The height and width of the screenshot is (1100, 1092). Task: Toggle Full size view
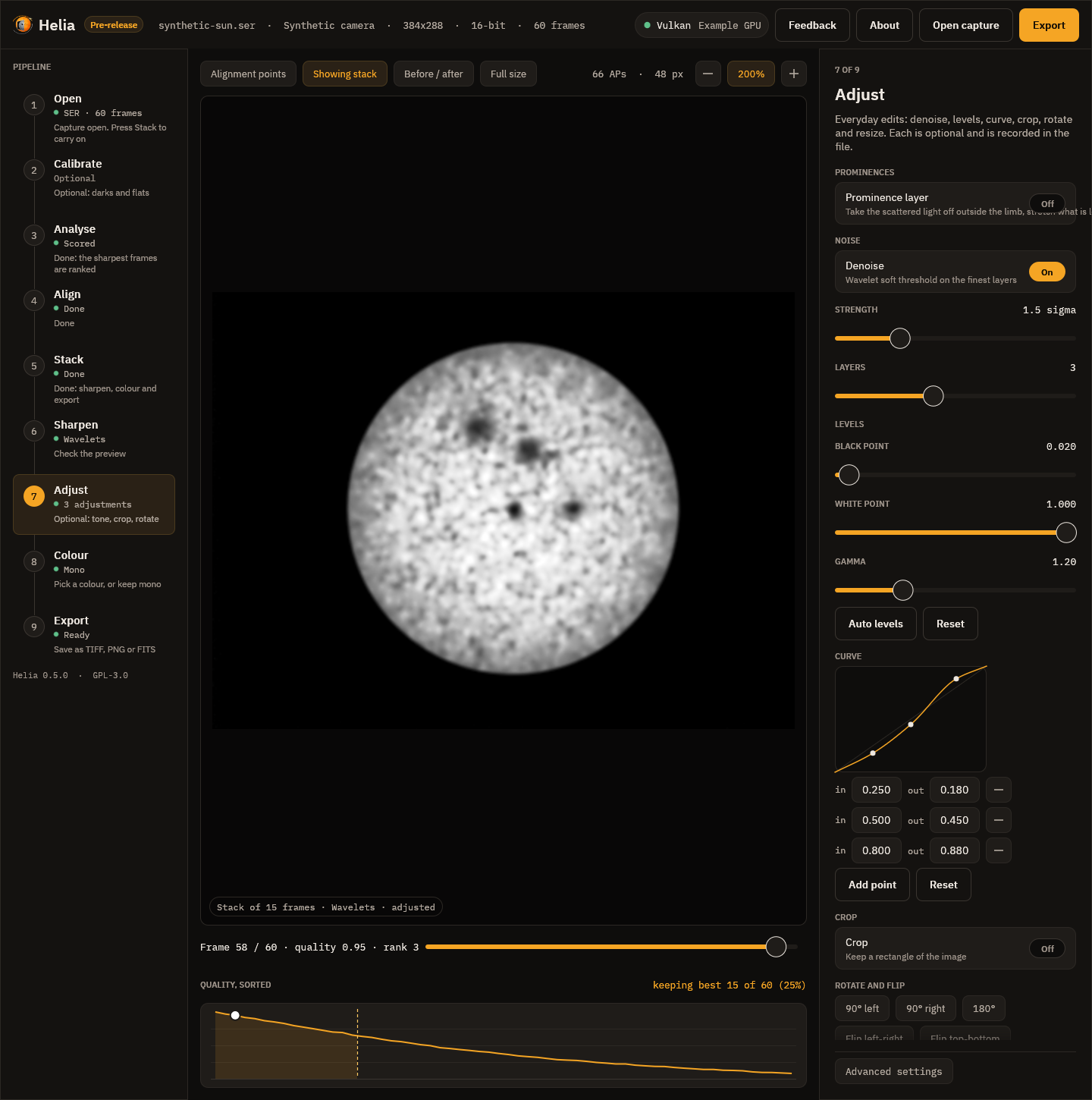[x=508, y=74]
